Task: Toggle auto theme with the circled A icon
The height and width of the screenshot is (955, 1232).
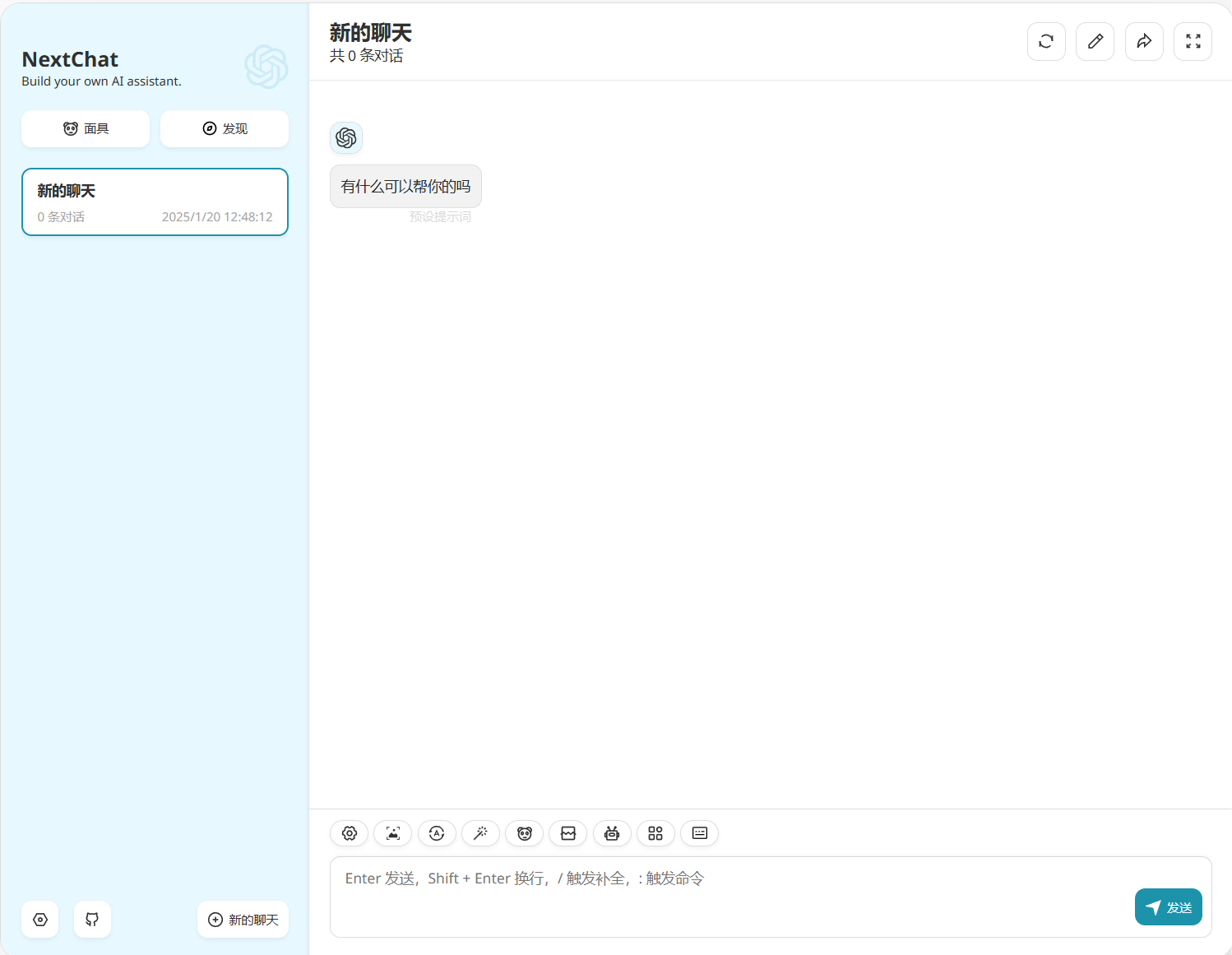Action: 437,833
